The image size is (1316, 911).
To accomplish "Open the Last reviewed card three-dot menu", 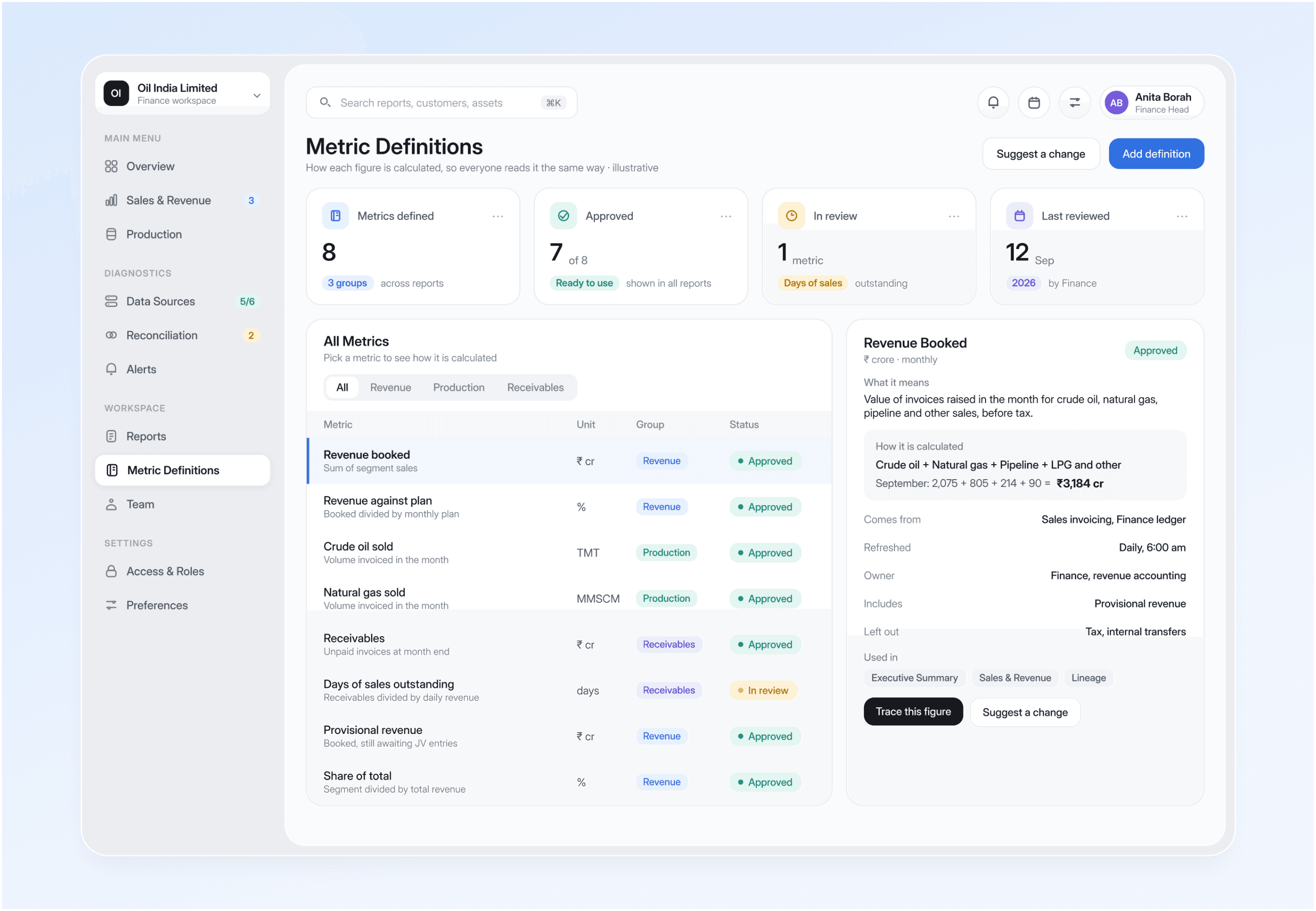I will click(x=1182, y=216).
